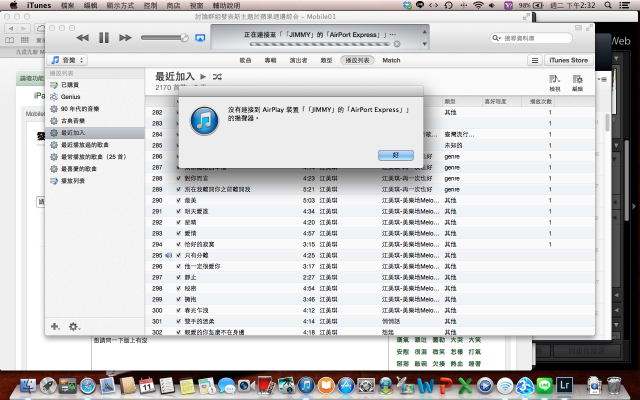Click the up arrow in the status display
Viewport: 640px width, 400px height.
point(424,31)
